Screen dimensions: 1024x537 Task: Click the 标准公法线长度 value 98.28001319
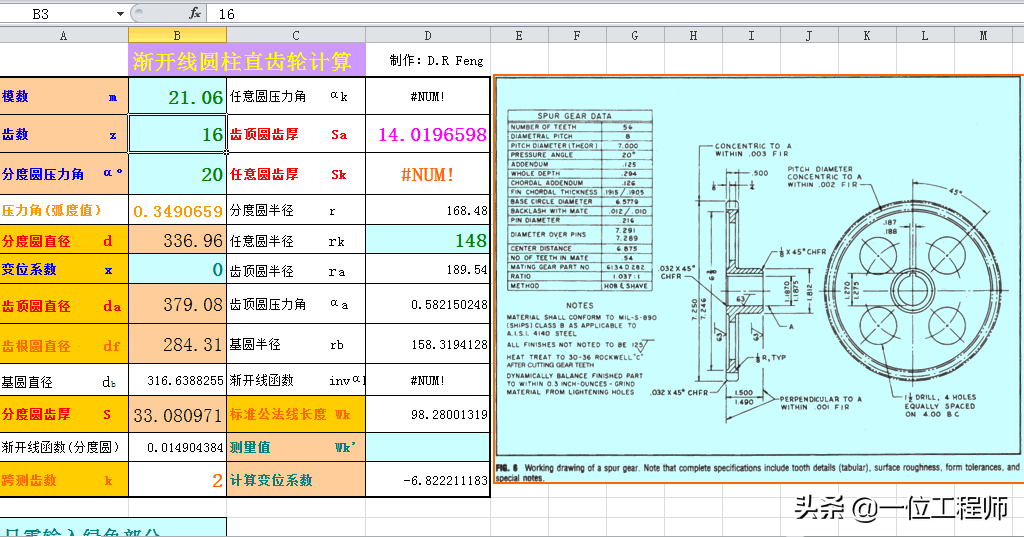click(x=428, y=414)
